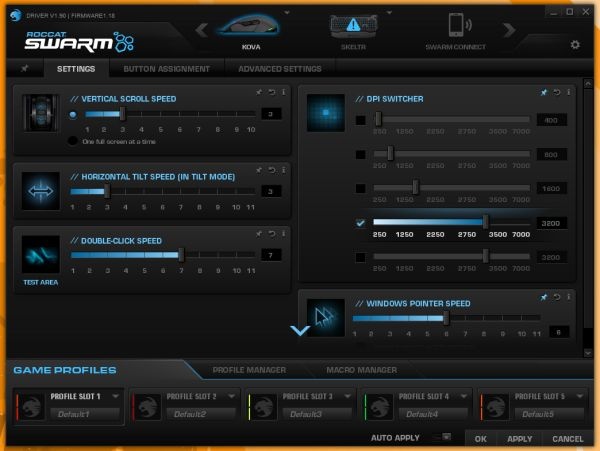Pin the Vertical Scroll Speed panel
The height and width of the screenshot is (451, 600).
(259, 92)
